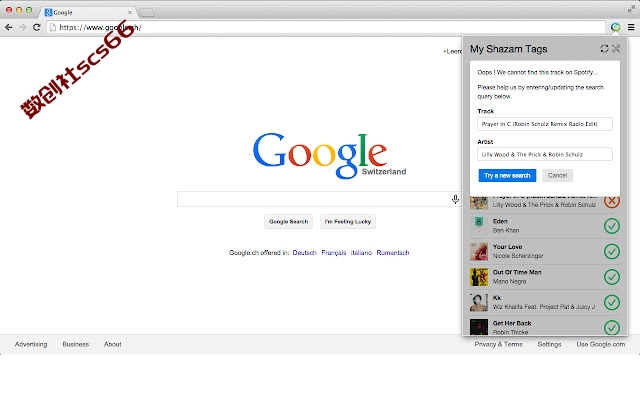This screenshot has width=640, height=400.
Task: Open a new tab
Action: point(146,13)
